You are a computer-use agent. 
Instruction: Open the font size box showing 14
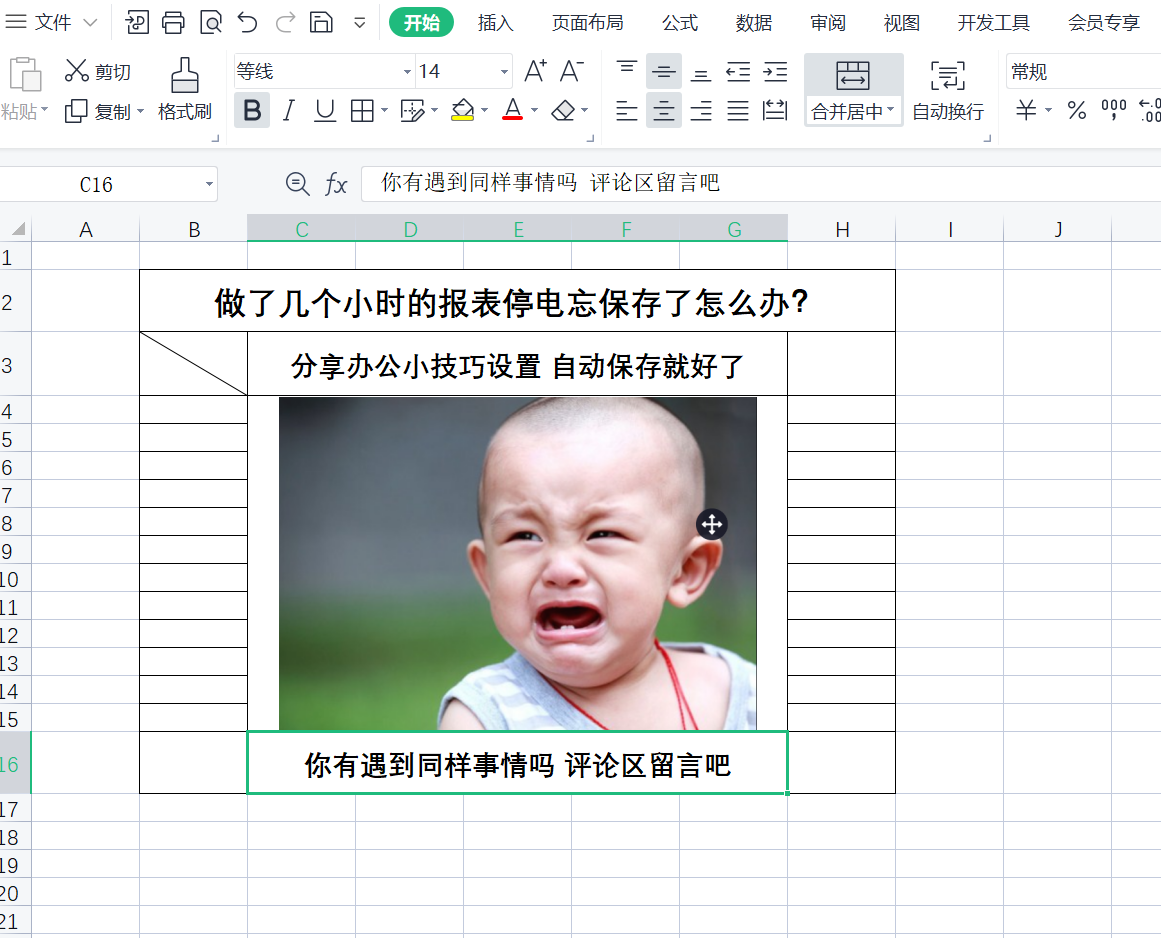(x=464, y=71)
